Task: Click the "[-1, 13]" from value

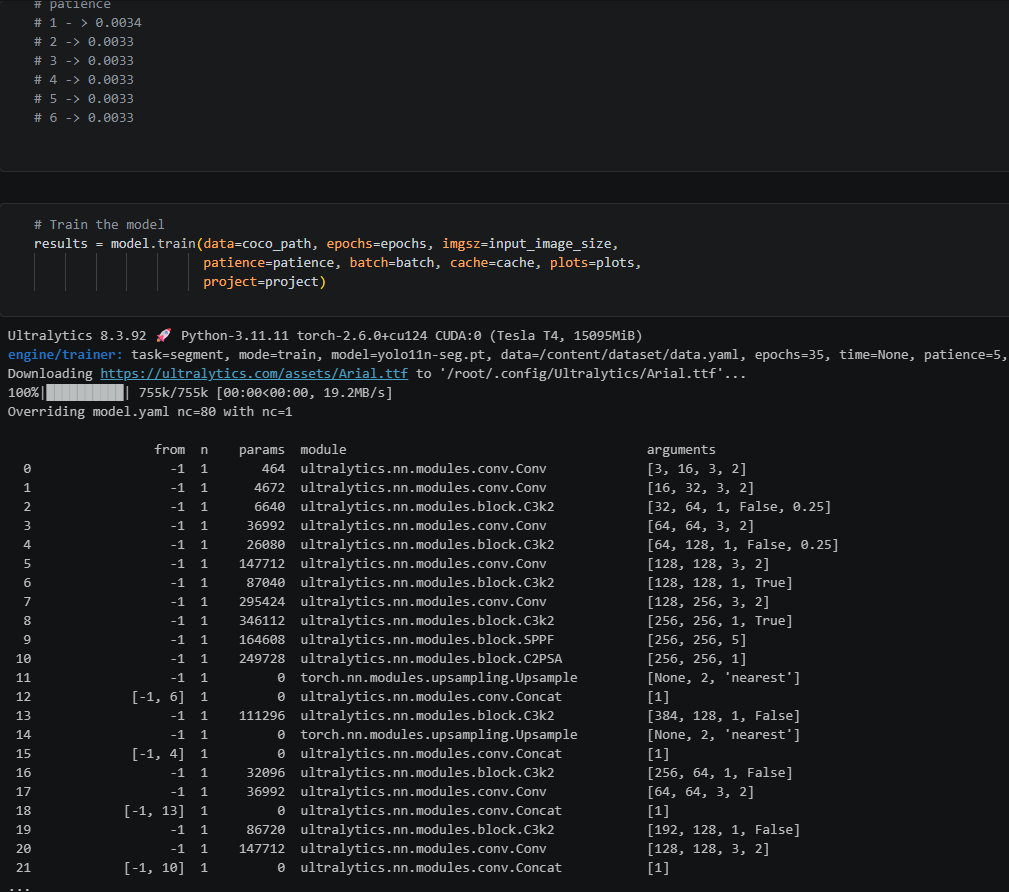Action: tap(154, 811)
